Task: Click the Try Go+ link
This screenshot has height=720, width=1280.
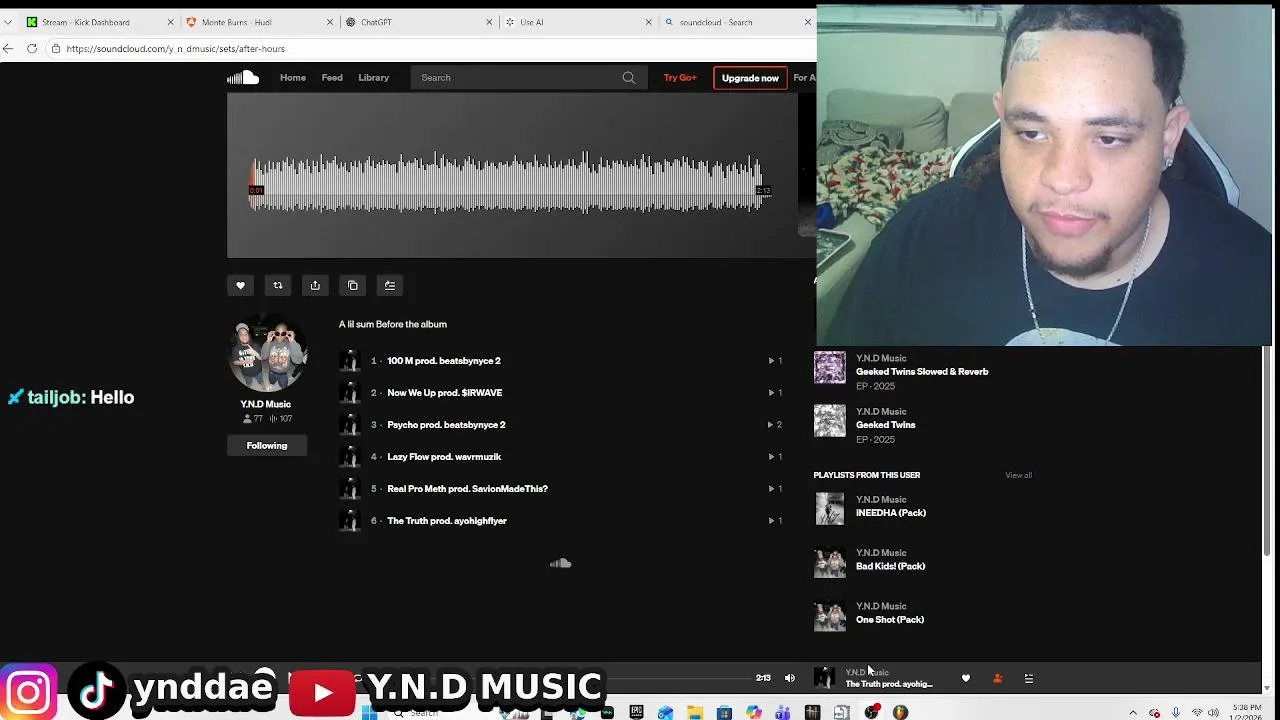Action: point(680,78)
